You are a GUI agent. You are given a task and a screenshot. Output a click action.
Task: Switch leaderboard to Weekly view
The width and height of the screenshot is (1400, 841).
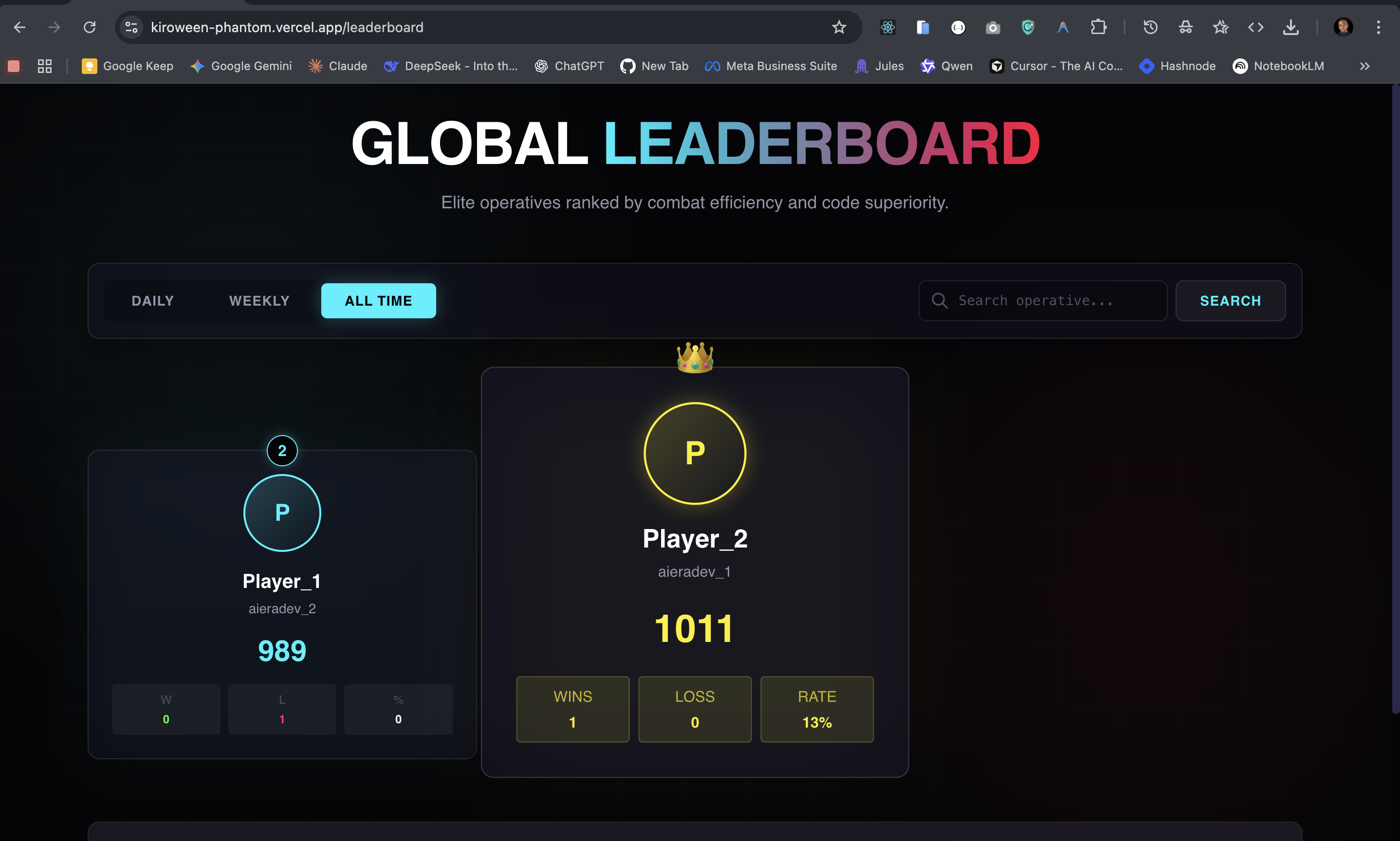click(x=259, y=301)
